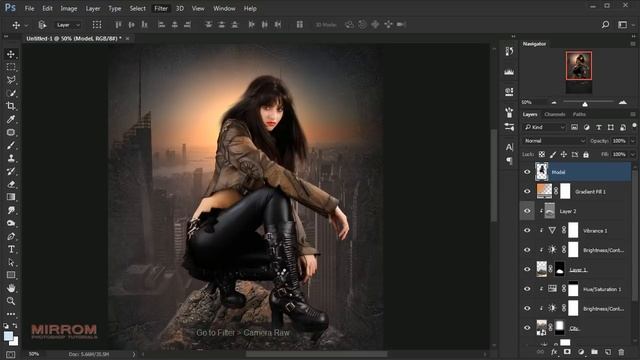Add a layer style with fx icon
This screenshot has height=360, width=640.
pos(554,351)
